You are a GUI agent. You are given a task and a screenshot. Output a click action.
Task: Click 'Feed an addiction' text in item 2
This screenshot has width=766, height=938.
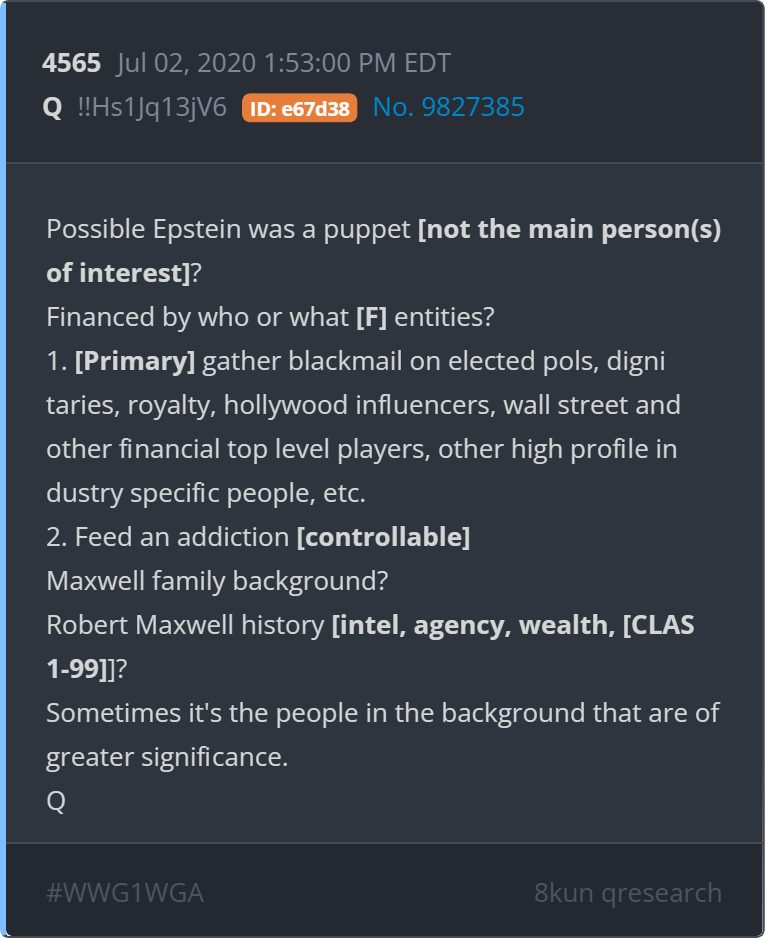coord(182,537)
